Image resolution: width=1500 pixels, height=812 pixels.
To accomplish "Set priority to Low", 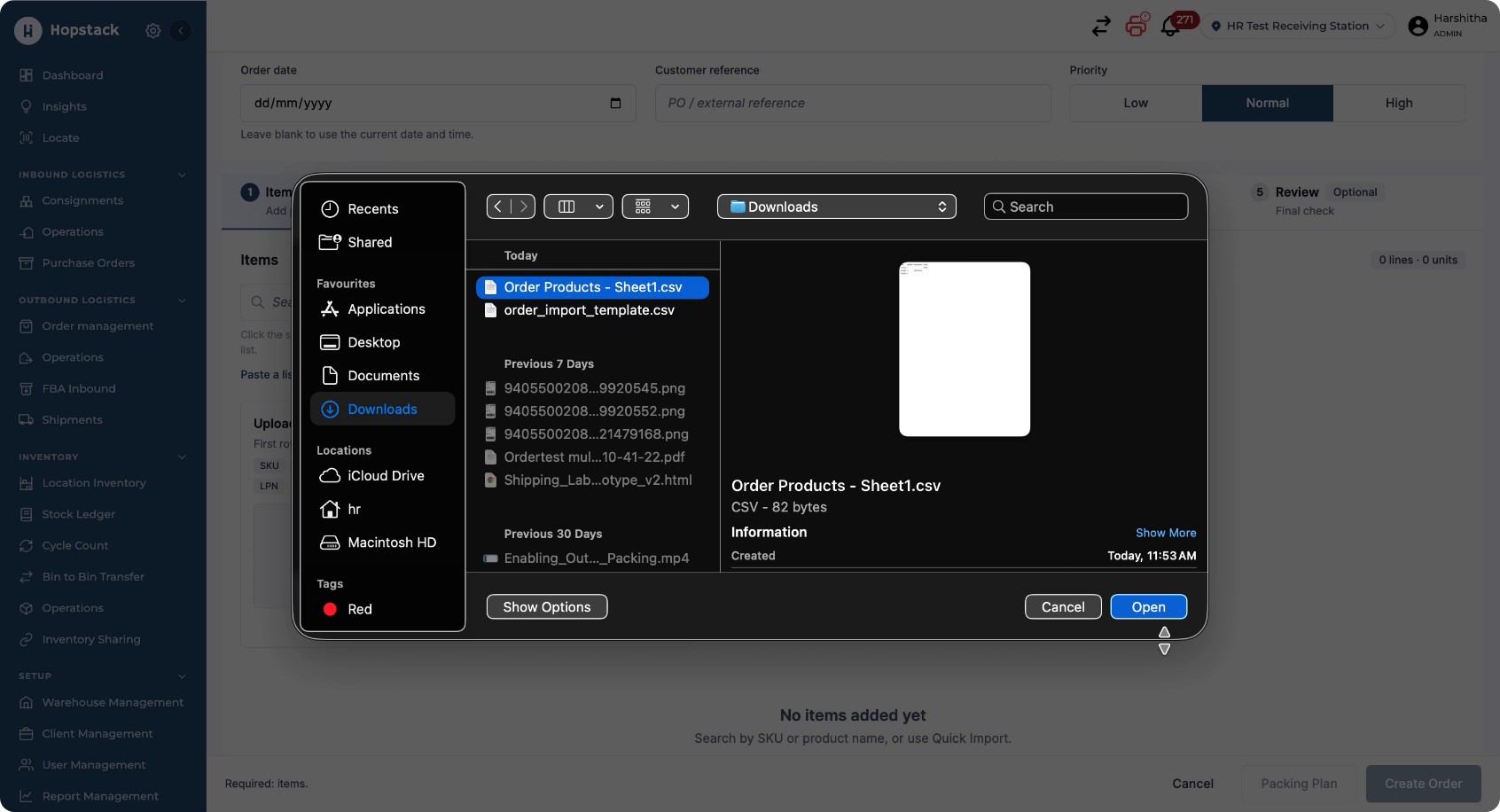I will (x=1136, y=103).
